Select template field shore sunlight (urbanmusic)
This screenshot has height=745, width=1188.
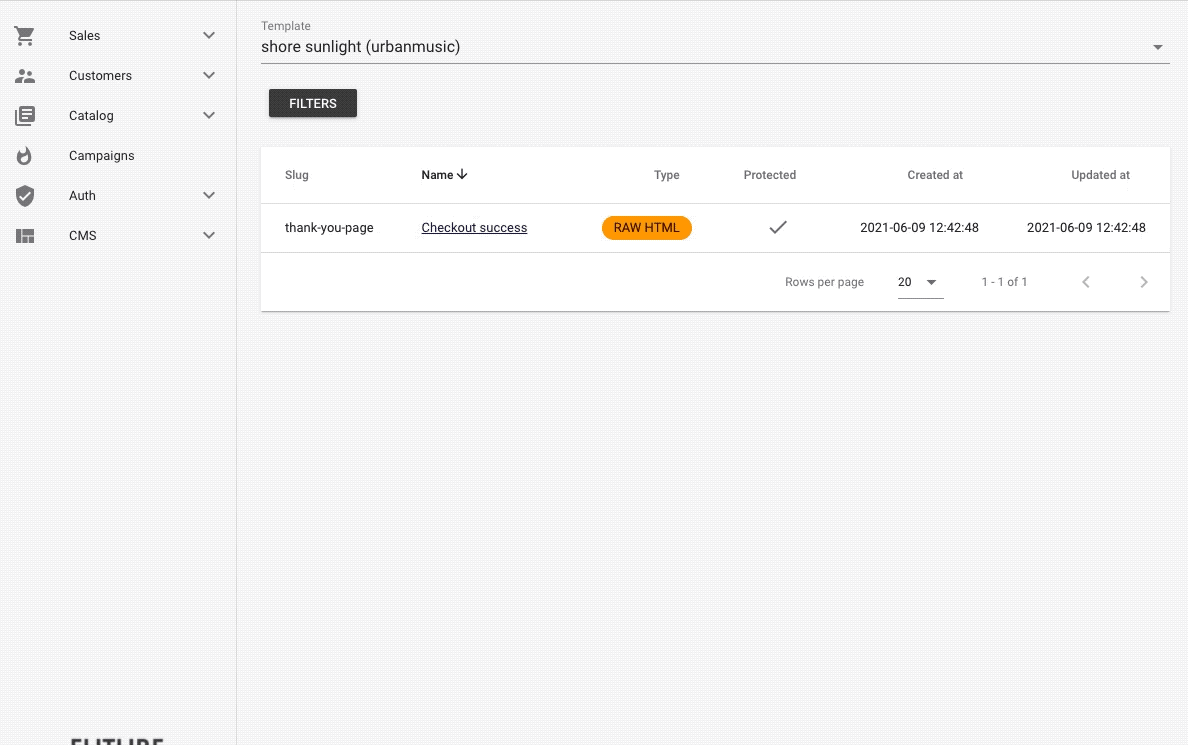715,47
